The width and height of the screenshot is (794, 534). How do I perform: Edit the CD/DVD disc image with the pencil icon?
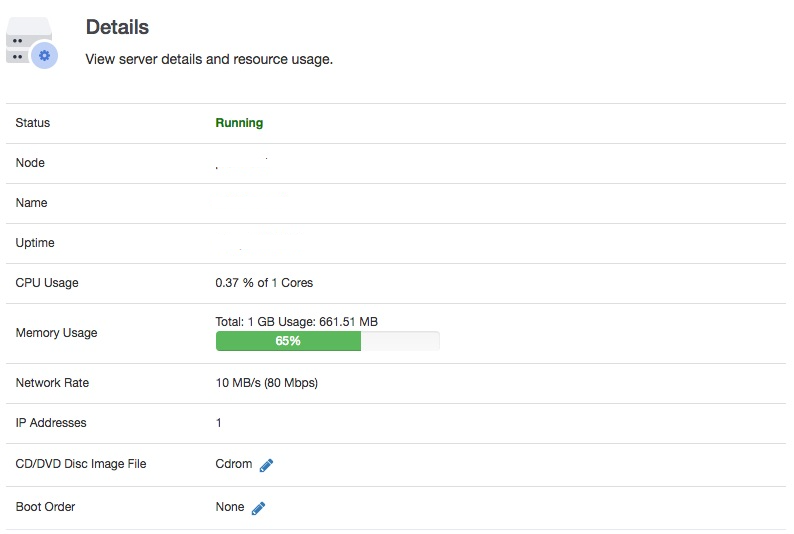[266, 465]
